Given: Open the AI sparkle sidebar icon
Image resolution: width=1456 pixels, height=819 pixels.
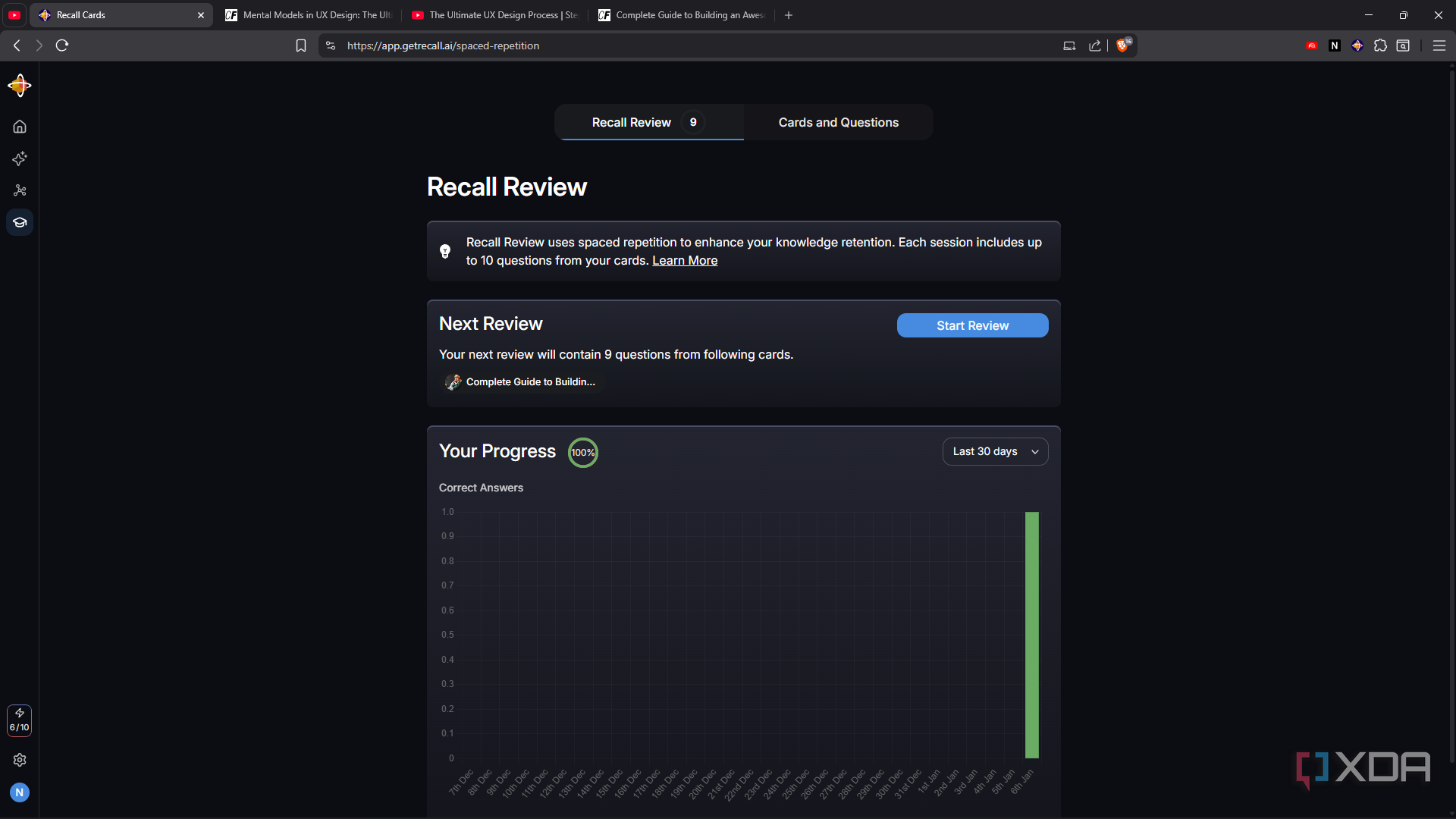Looking at the screenshot, I should click(x=20, y=158).
